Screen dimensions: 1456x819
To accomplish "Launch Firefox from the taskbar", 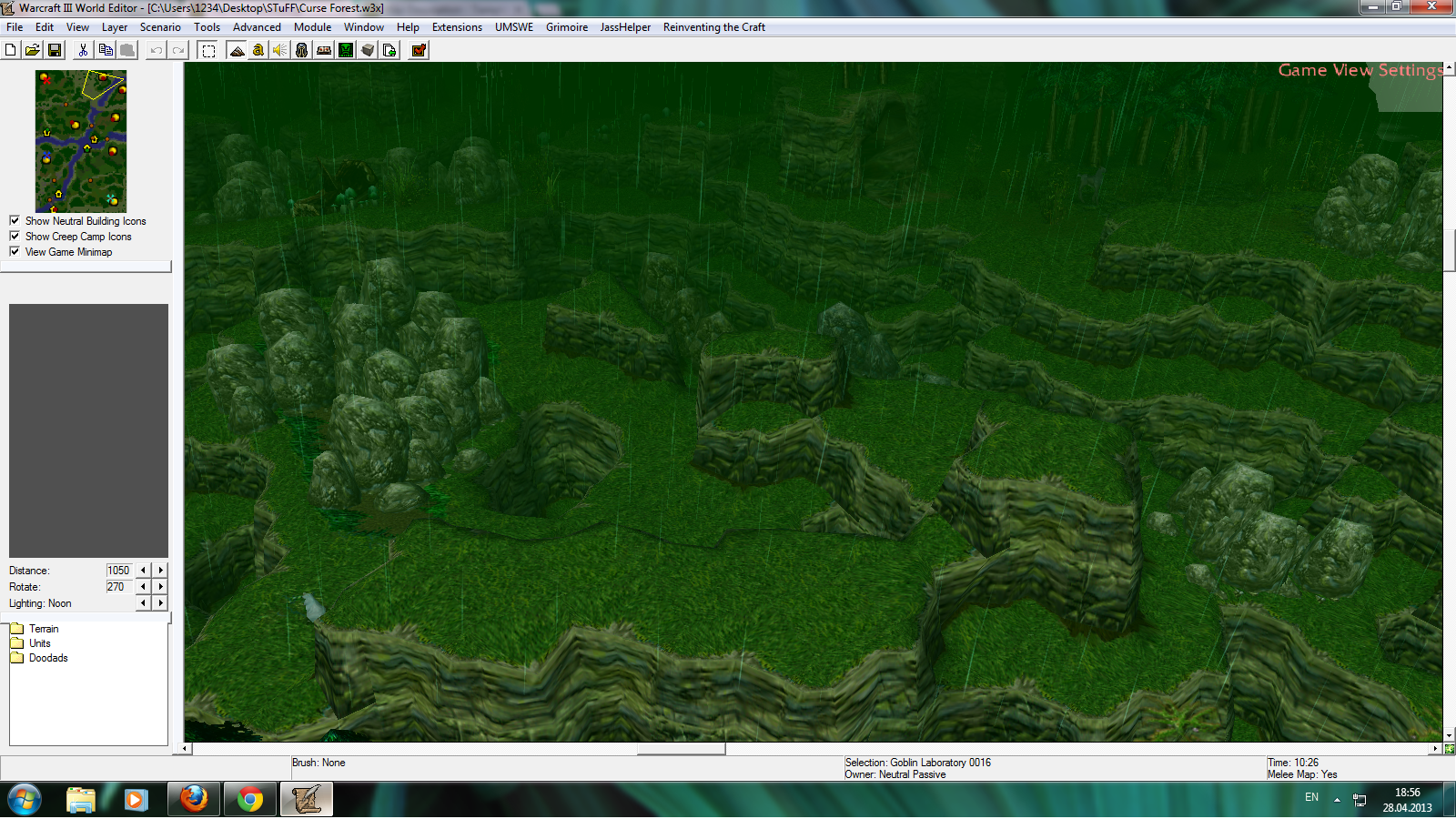I will (194, 800).
